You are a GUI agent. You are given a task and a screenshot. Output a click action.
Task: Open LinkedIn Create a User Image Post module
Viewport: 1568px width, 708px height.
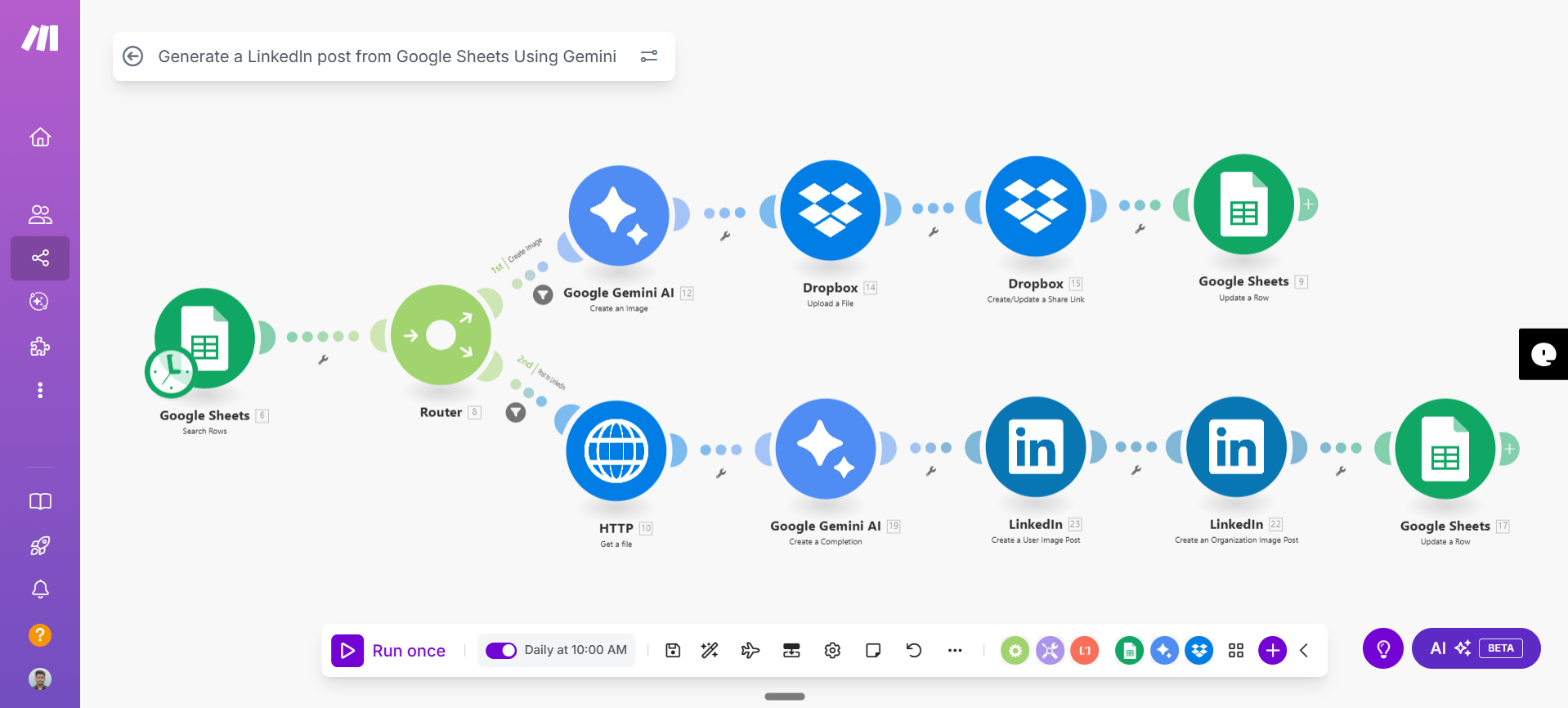1036,447
